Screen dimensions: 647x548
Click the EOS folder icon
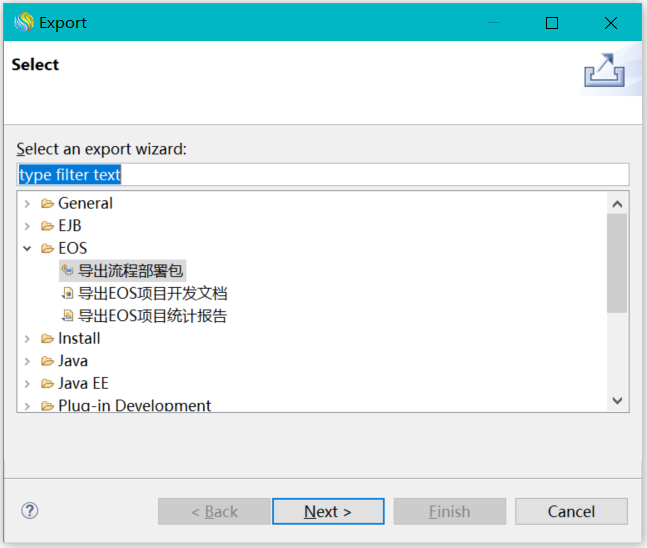click(x=47, y=248)
